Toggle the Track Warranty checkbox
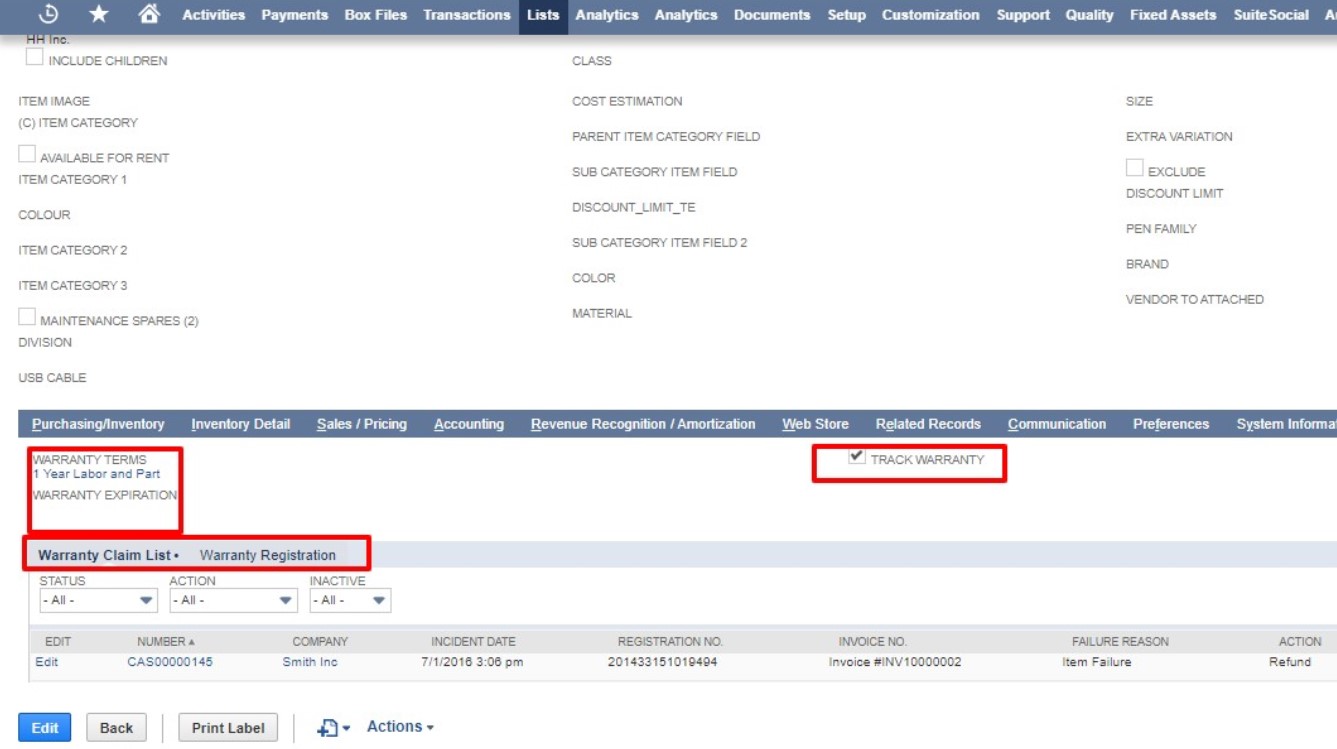Image resolution: width=1337 pixels, height=749 pixels. tap(856, 457)
